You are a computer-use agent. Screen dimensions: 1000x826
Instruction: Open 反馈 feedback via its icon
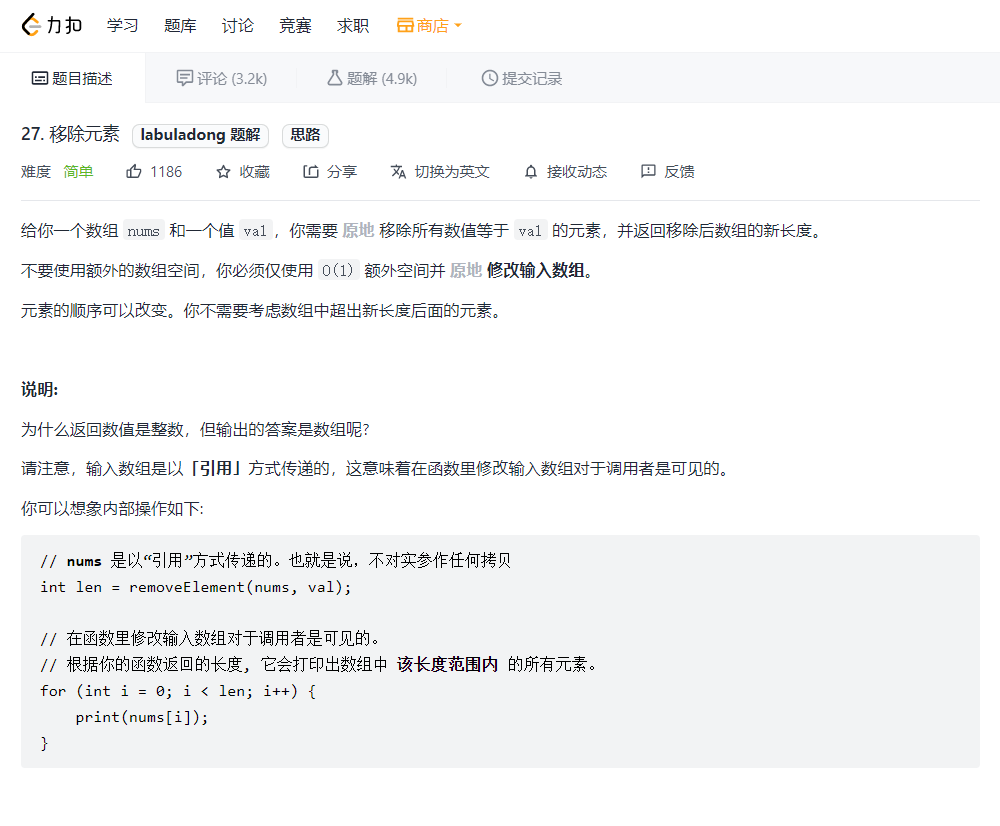[648, 171]
